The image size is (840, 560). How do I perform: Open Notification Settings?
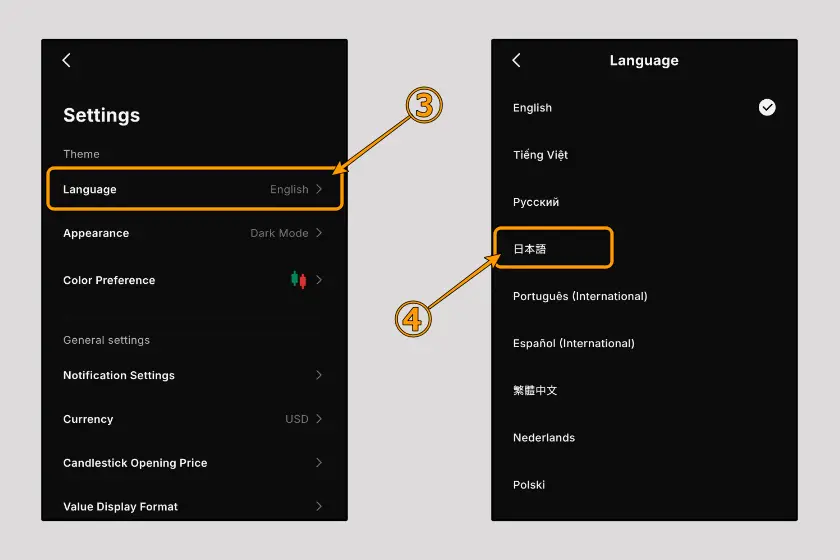coord(194,375)
